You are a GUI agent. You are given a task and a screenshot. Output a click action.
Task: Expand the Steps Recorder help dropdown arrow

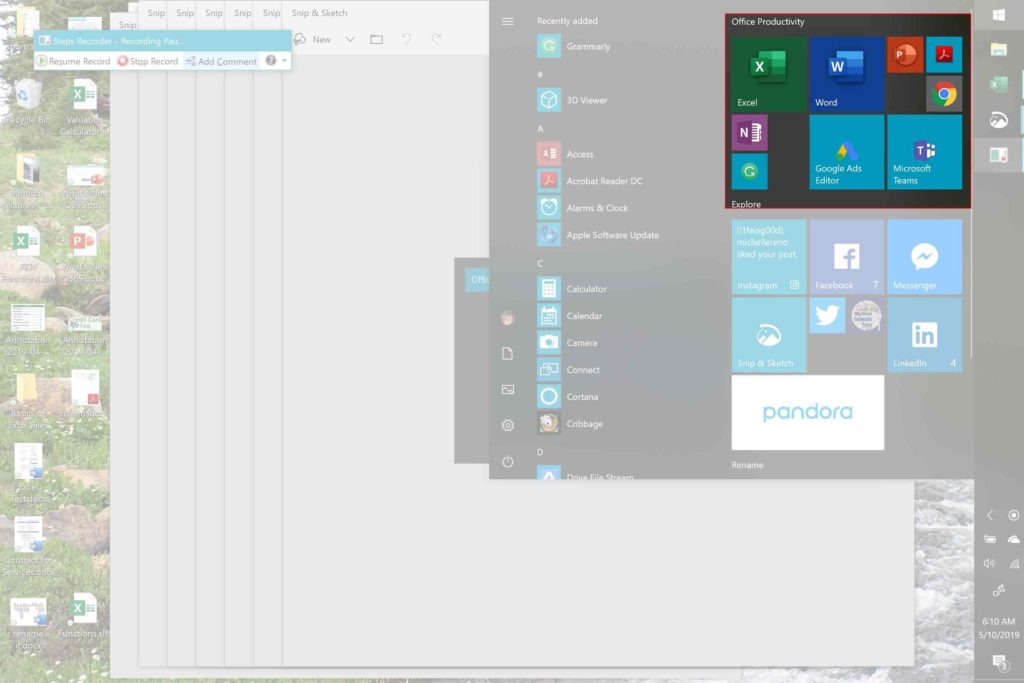285,61
